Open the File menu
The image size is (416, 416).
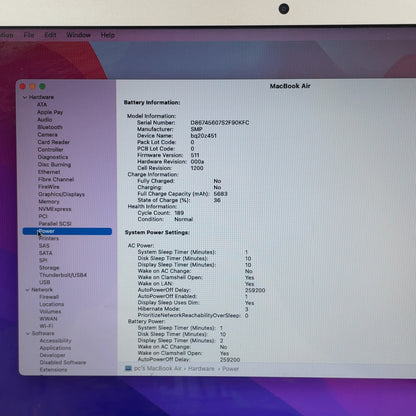point(29,35)
